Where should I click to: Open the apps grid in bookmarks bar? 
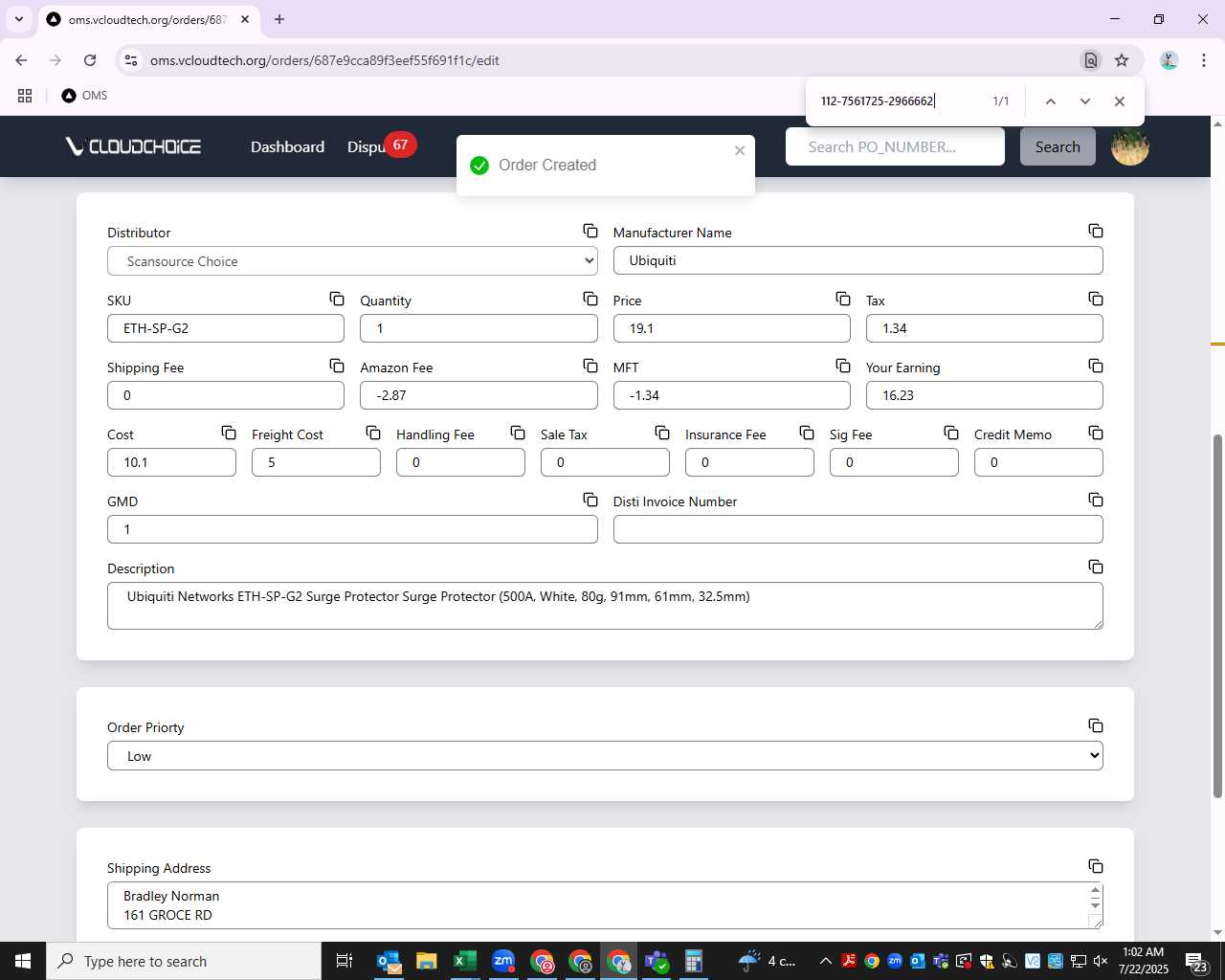pyautogui.click(x=25, y=96)
